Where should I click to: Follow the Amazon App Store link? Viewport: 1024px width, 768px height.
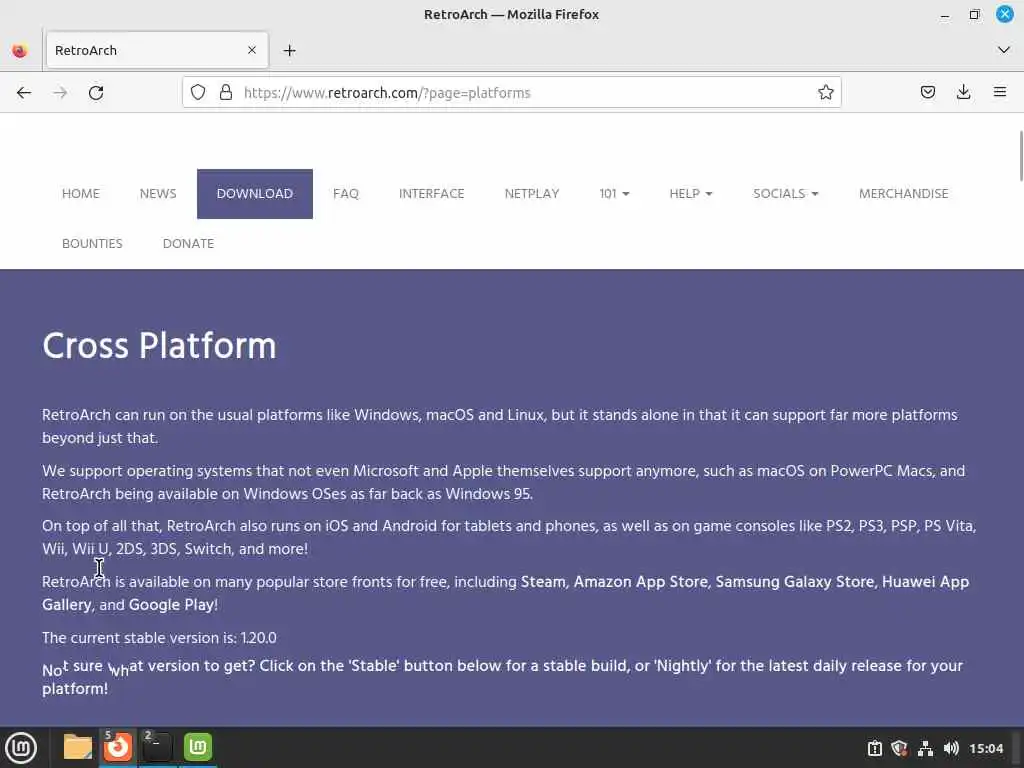tap(641, 582)
